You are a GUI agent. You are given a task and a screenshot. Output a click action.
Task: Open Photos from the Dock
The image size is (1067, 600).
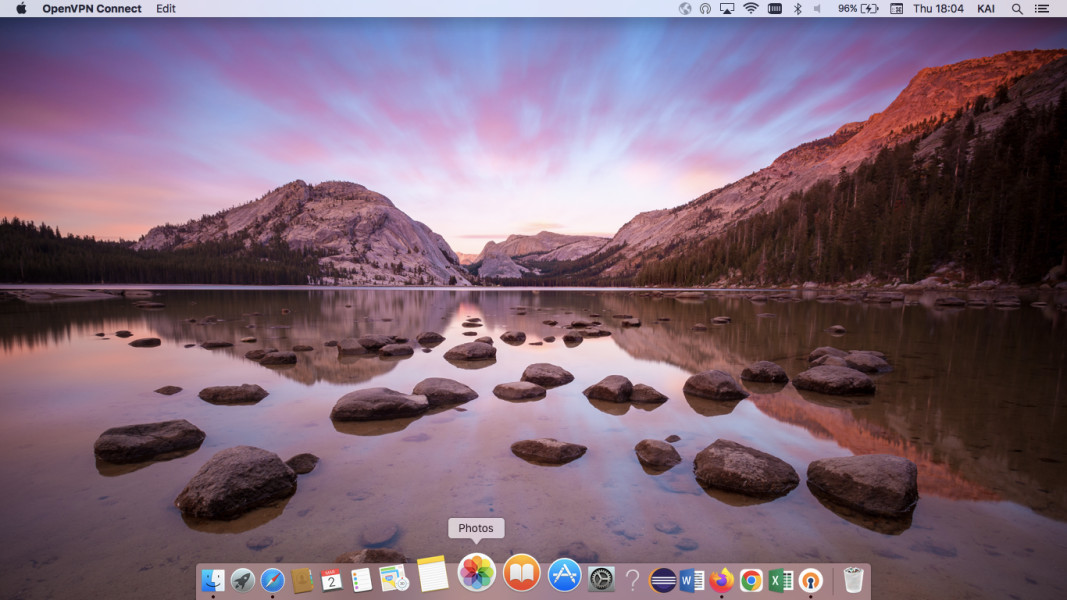[476, 572]
